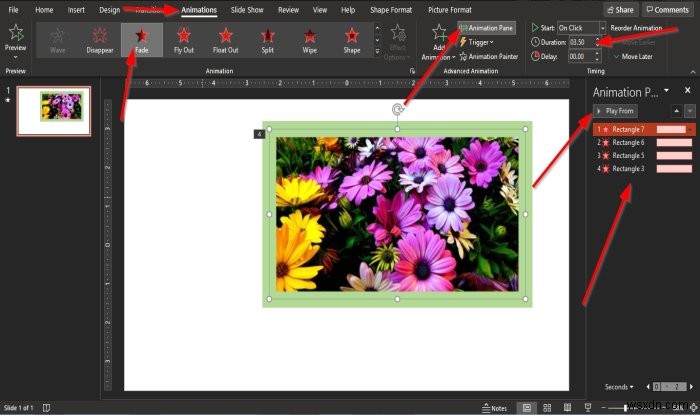Move selected animation up arrow in pane
This screenshot has height=415, width=700.
tap(677, 111)
